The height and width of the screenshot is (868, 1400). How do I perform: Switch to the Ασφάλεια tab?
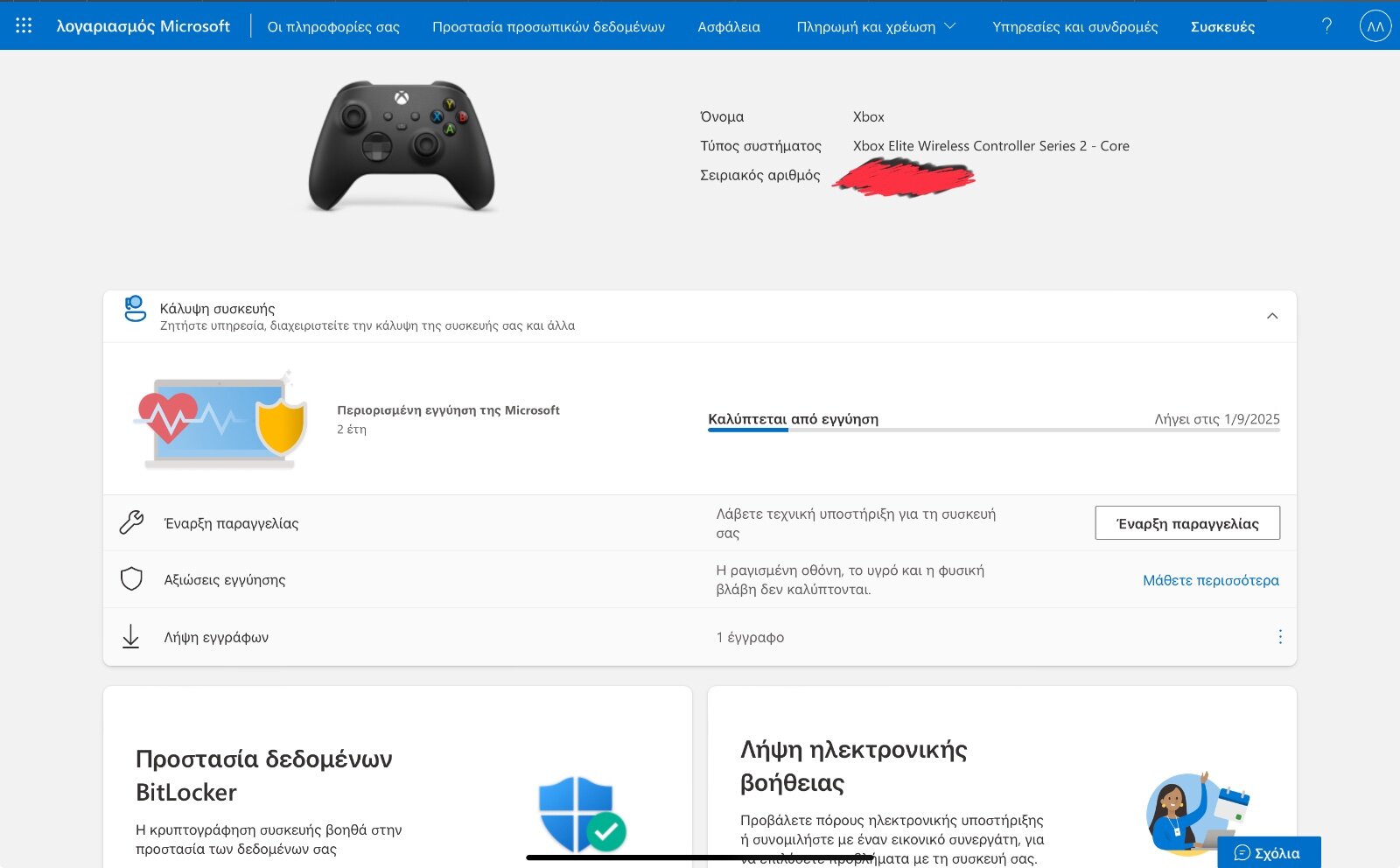(729, 26)
